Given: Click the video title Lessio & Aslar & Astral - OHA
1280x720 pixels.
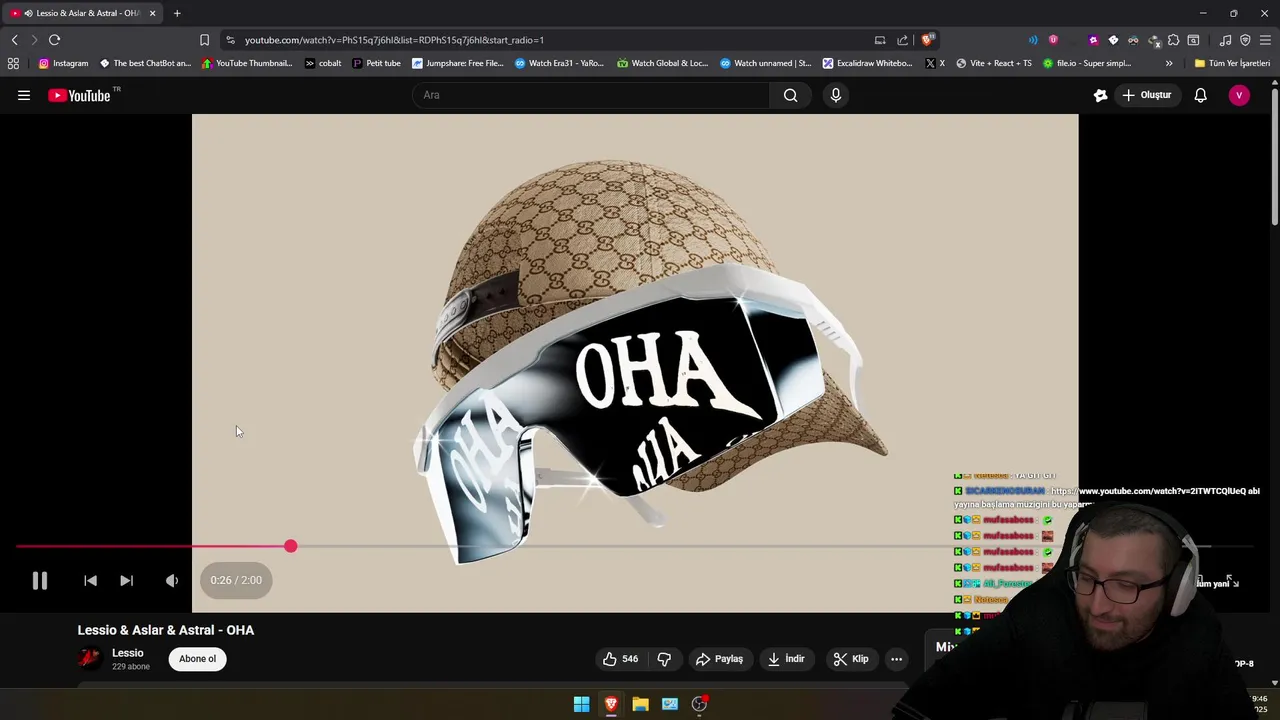Looking at the screenshot, I should [x=166, y=630].
